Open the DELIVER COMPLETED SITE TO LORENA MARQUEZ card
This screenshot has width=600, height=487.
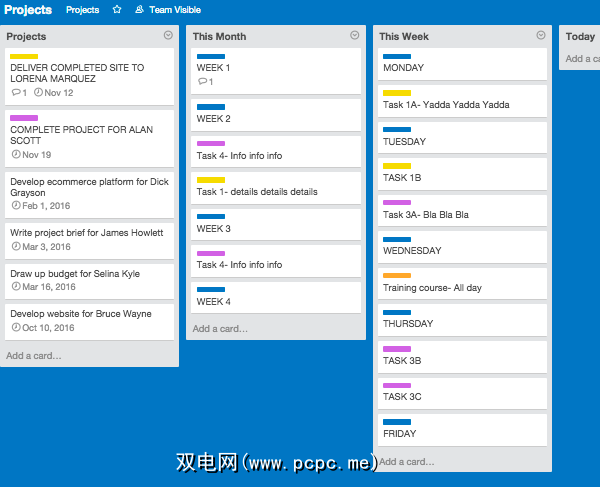89,77
